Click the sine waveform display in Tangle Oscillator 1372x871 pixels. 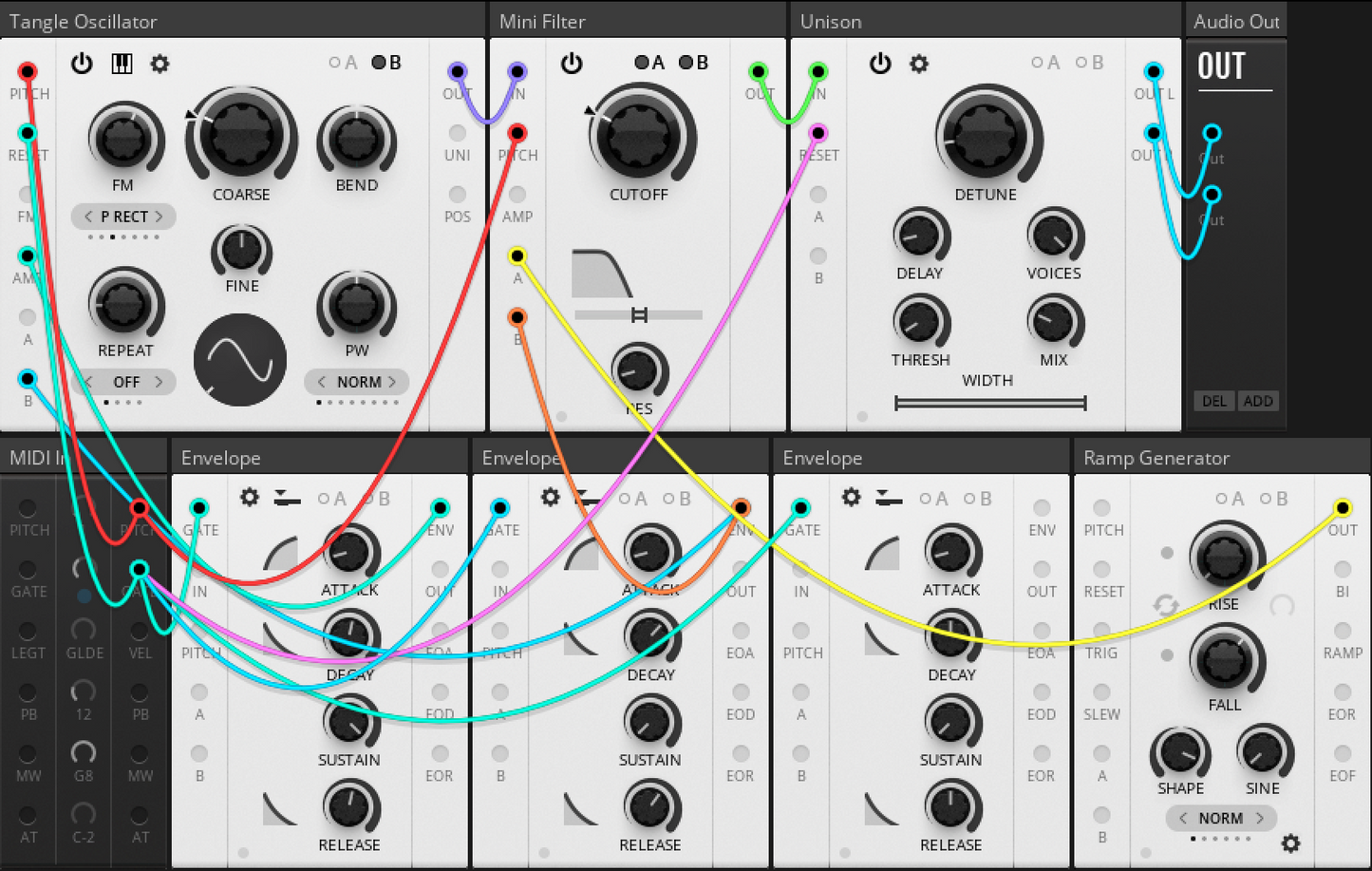point(239,360)
